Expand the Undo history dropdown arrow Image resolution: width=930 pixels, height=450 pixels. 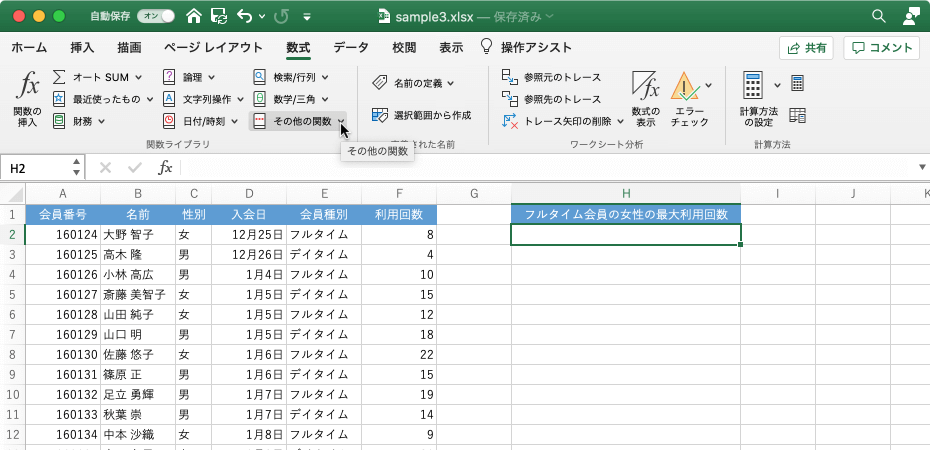coord(262,17)
